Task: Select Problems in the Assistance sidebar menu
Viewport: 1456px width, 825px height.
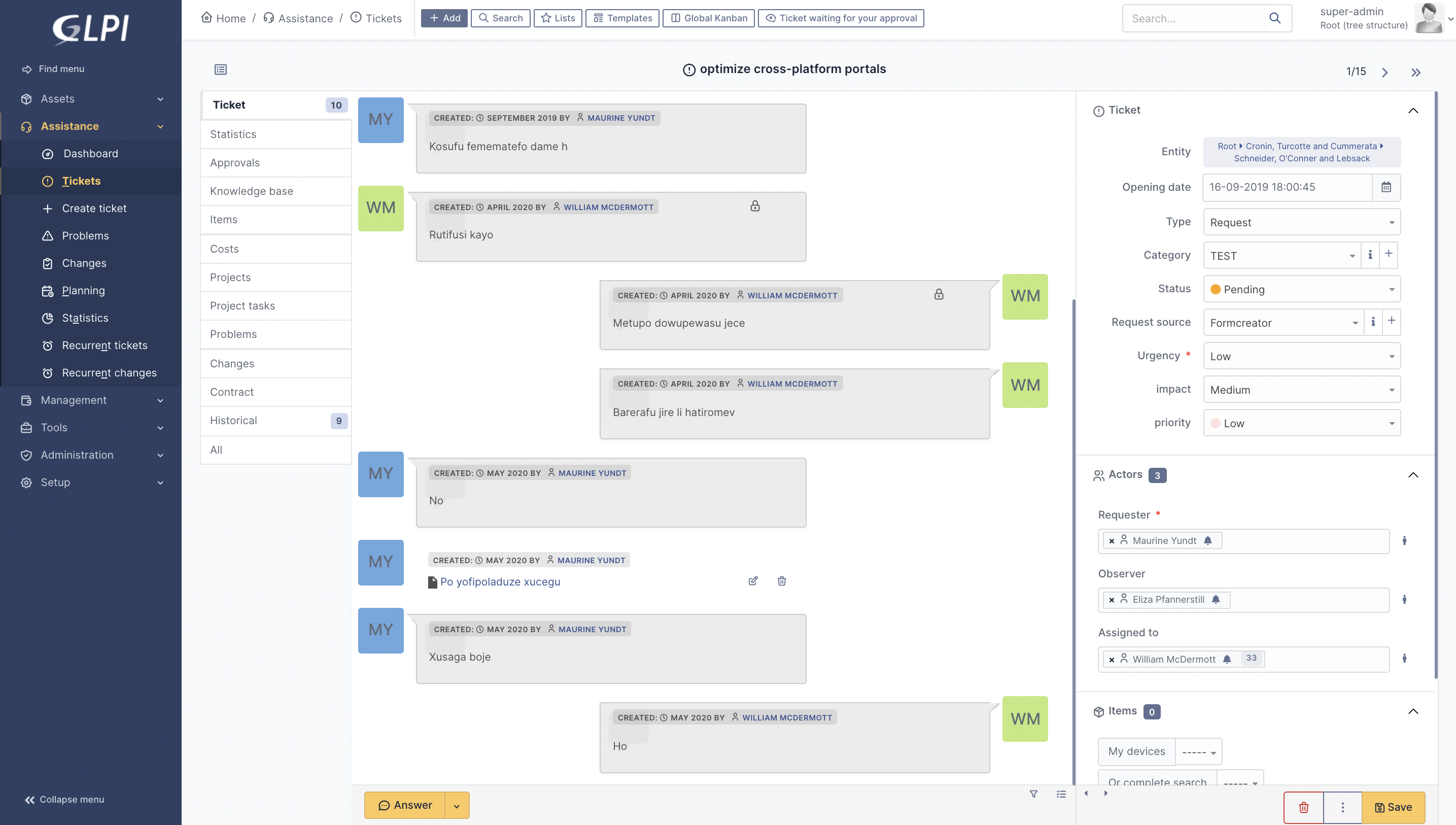Action: point(85,236)
